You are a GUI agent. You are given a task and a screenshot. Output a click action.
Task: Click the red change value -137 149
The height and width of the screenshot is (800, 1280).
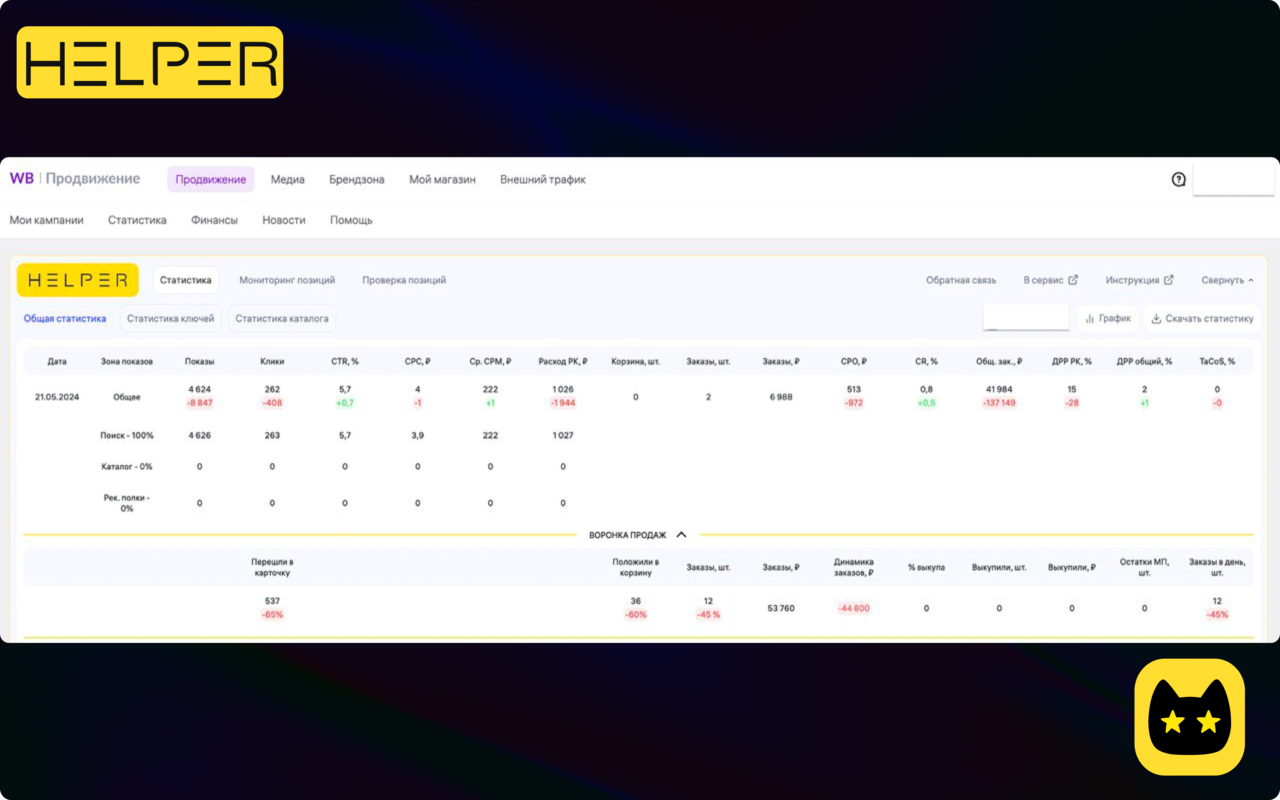point(999,403)
